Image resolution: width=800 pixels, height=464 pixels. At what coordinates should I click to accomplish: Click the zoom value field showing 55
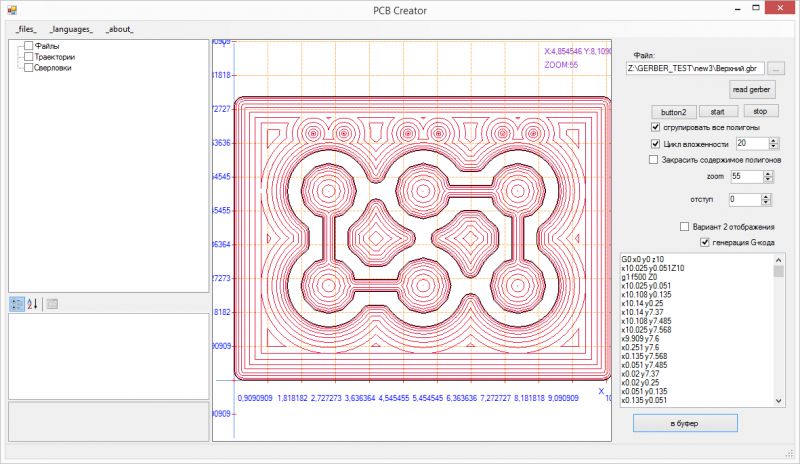pyautogui.click(x=747, y=177)
